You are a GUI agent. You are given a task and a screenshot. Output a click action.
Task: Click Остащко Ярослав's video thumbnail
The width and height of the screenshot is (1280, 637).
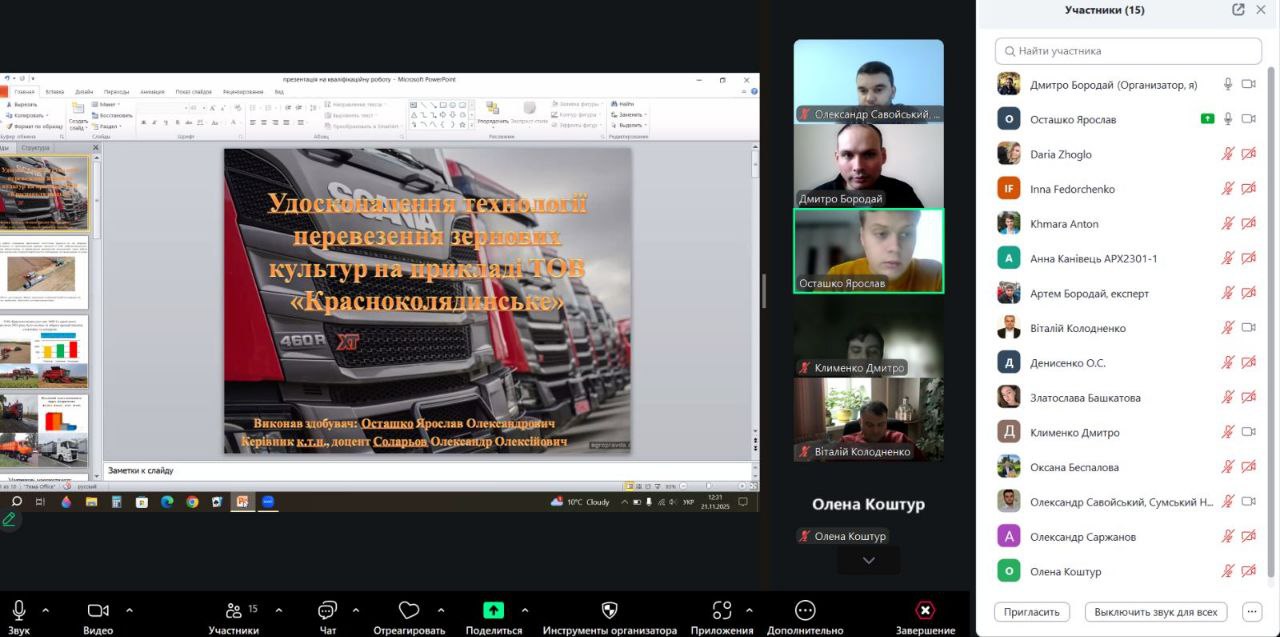[x=868, y=250]
